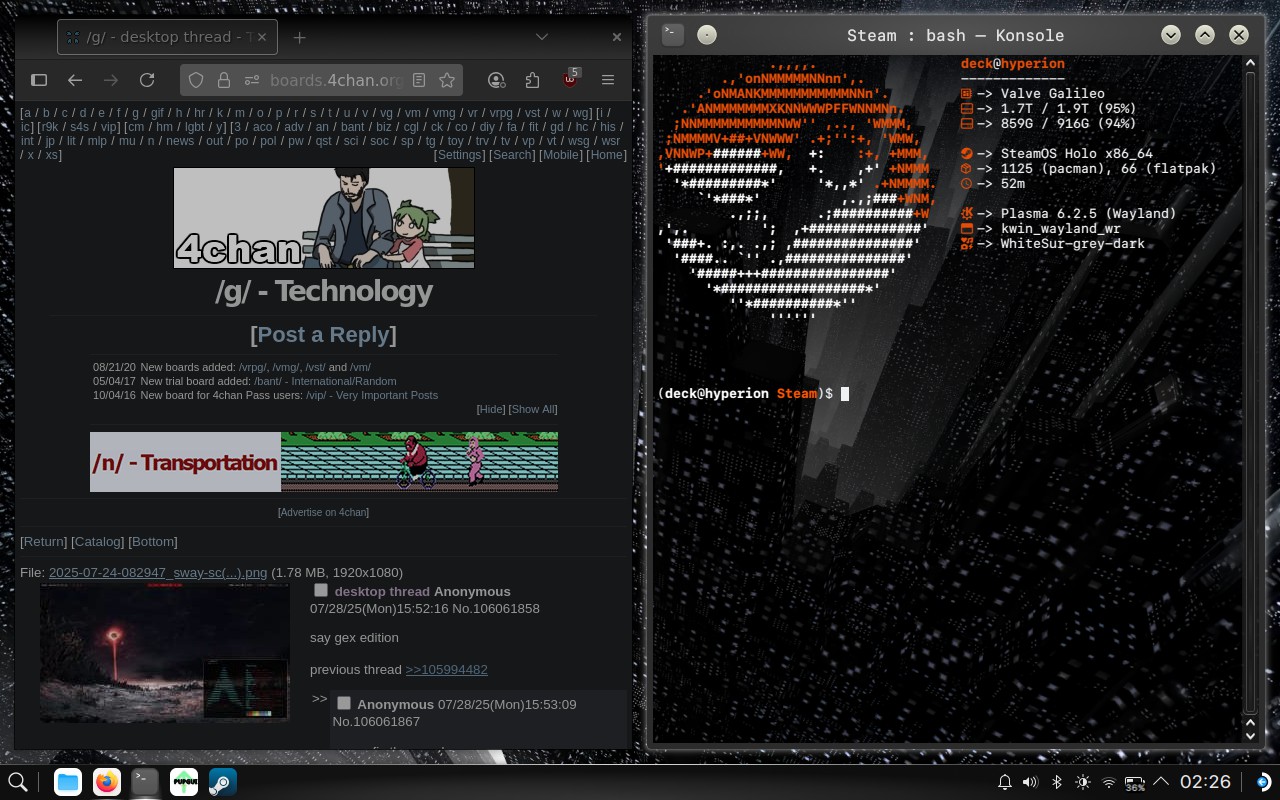Select the /g/ - desktop thread tab

click(167, 37)
